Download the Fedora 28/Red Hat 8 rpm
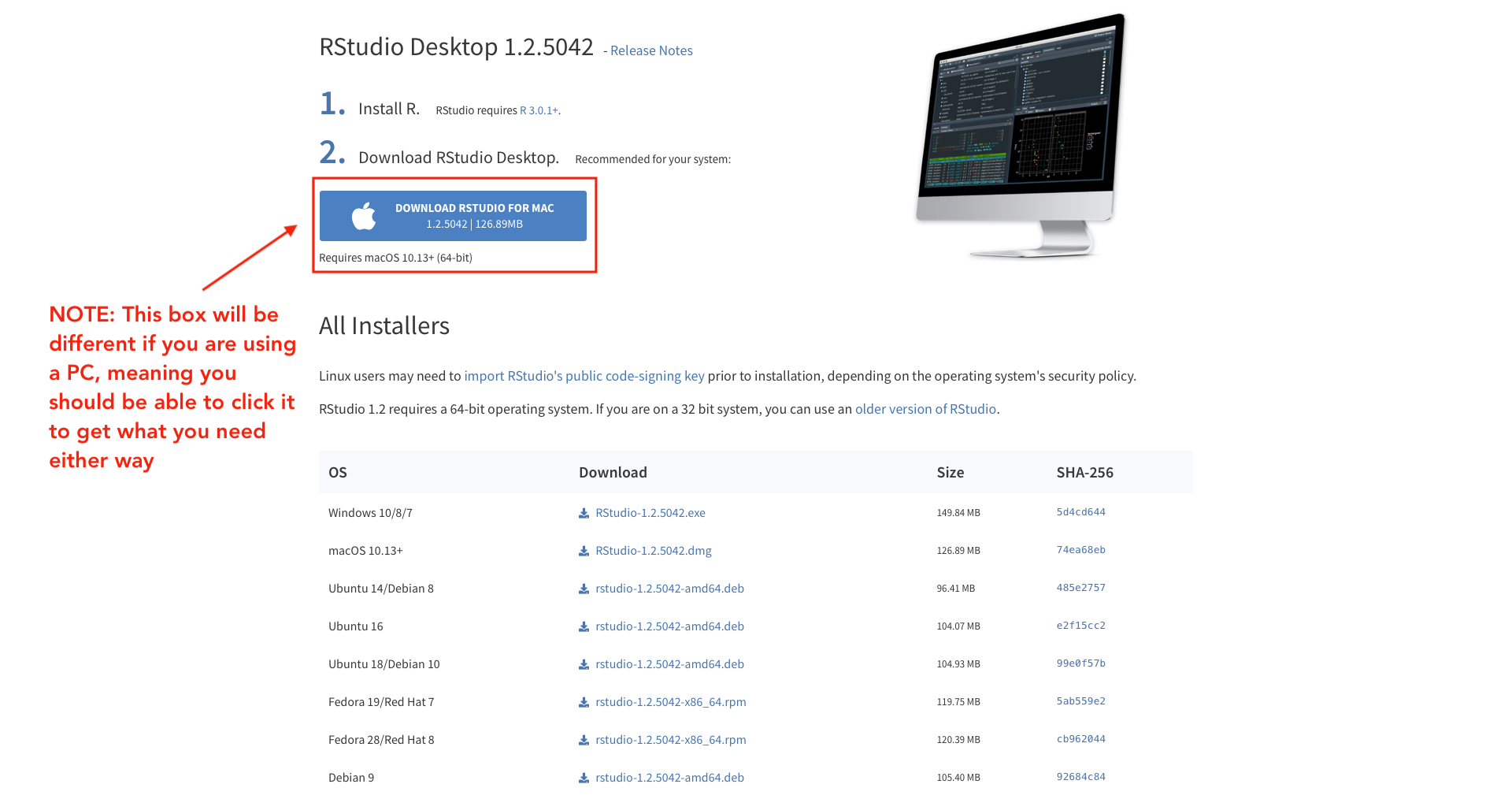The height and width of the screenshot is (799, 1512). tap(671, 740)
